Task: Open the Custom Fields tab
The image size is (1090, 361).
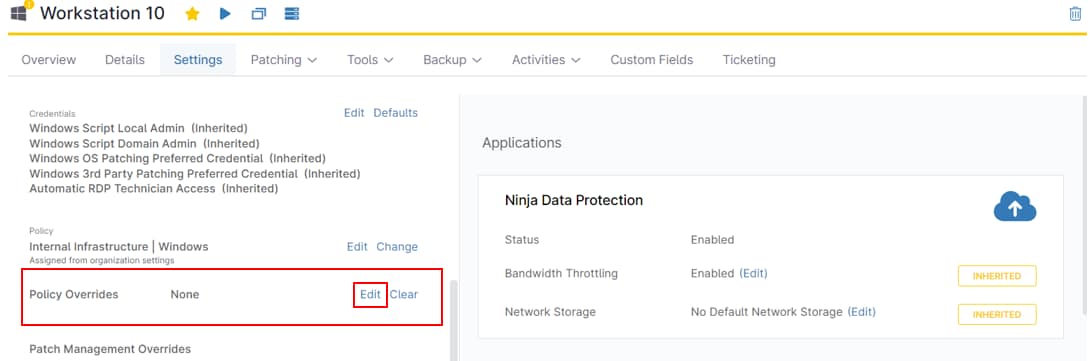Action: (x=652, y=60)
